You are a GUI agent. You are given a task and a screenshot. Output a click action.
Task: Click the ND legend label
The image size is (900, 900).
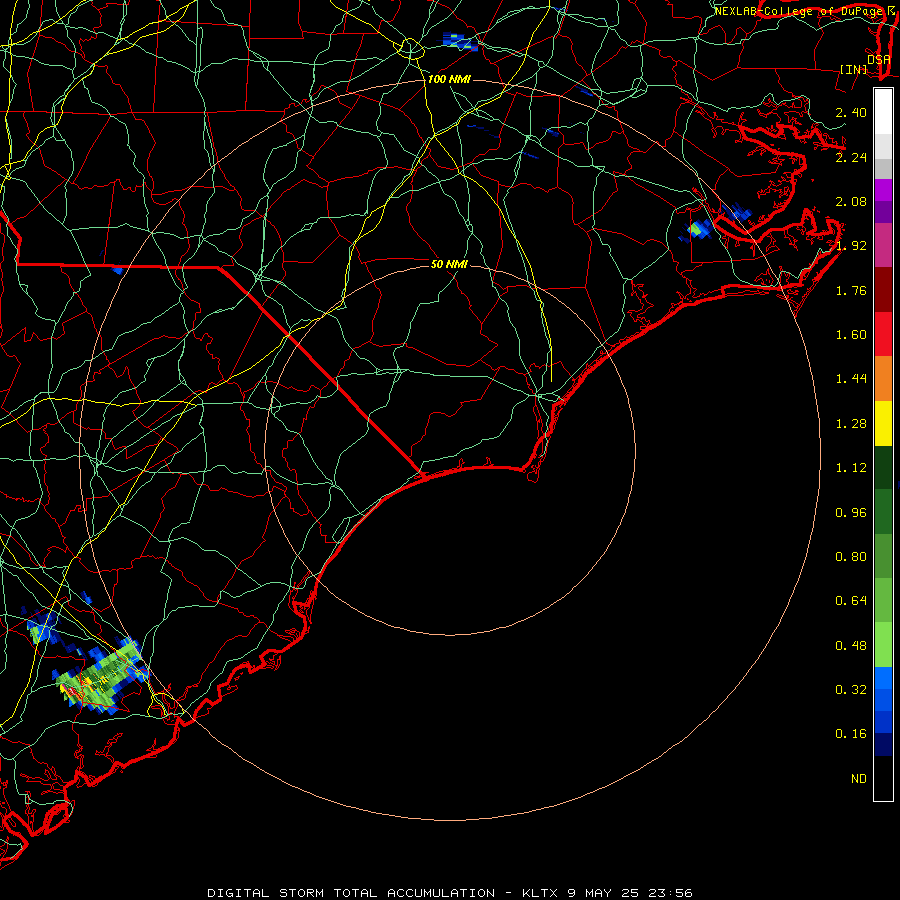(x=859, y=779)
